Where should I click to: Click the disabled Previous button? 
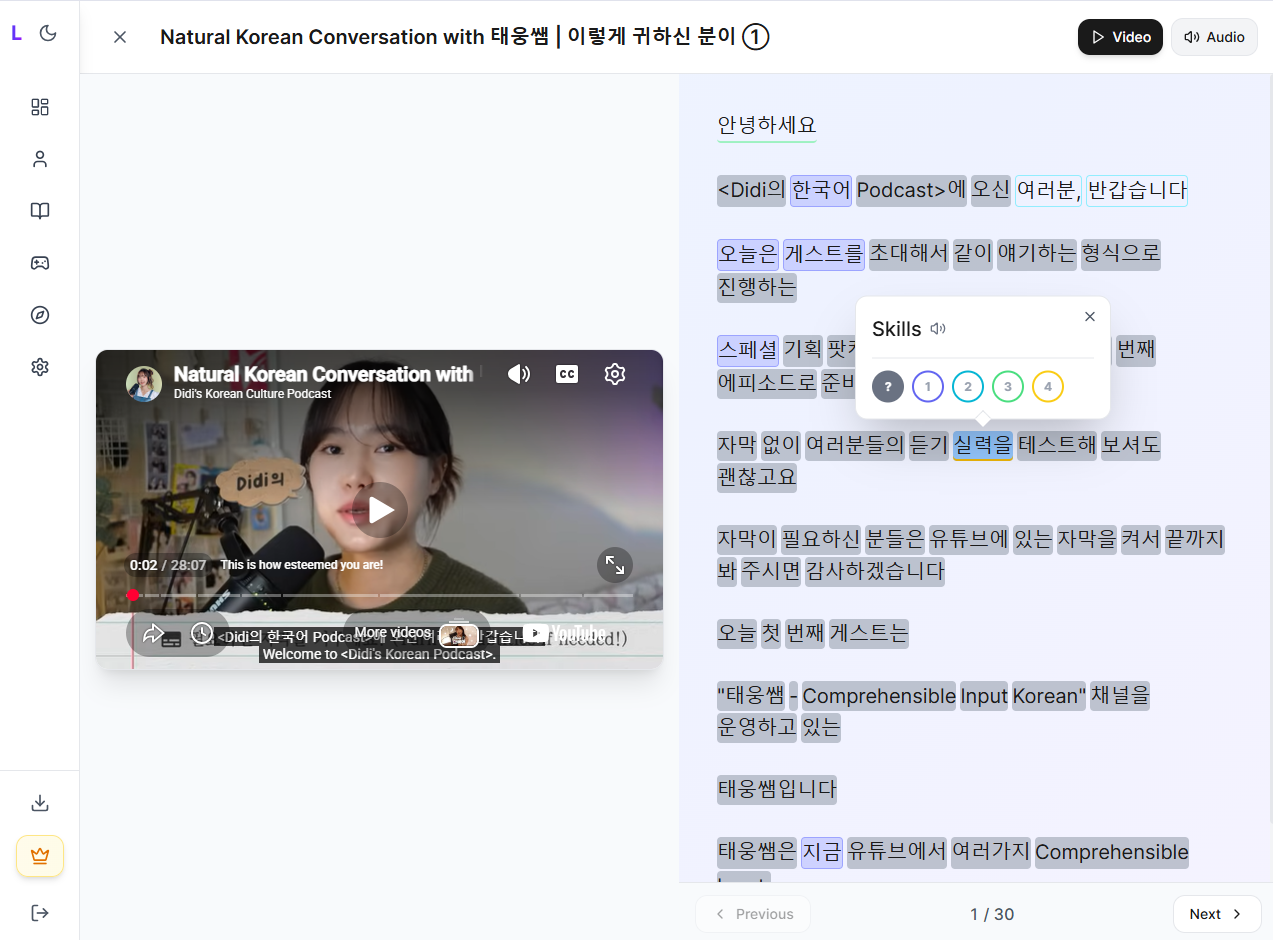(753, 914)
